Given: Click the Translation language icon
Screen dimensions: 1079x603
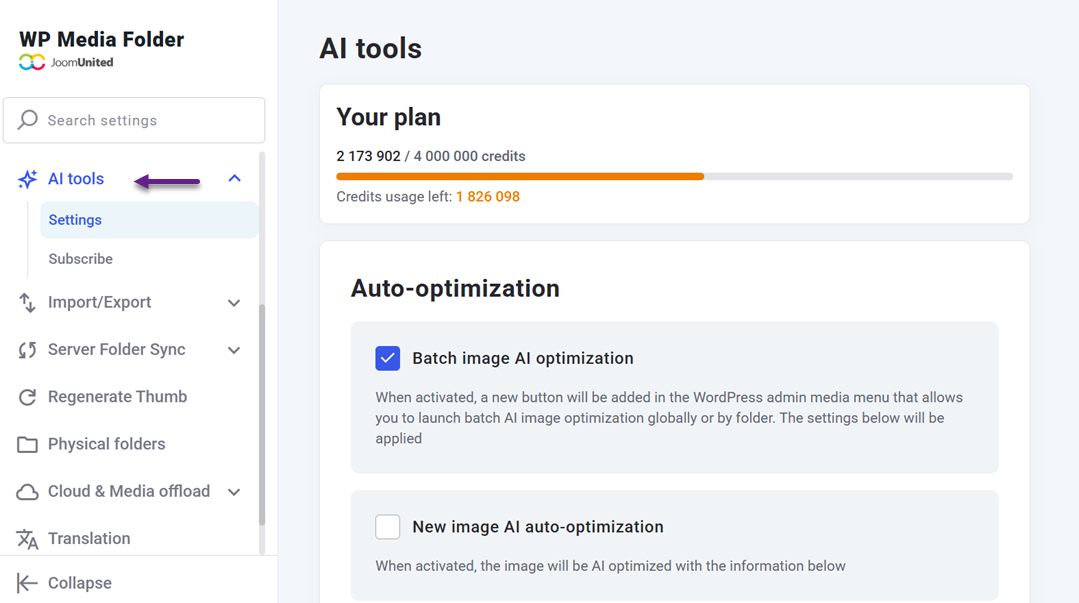Looking at the screenshot, I should [x=28, y=539].
